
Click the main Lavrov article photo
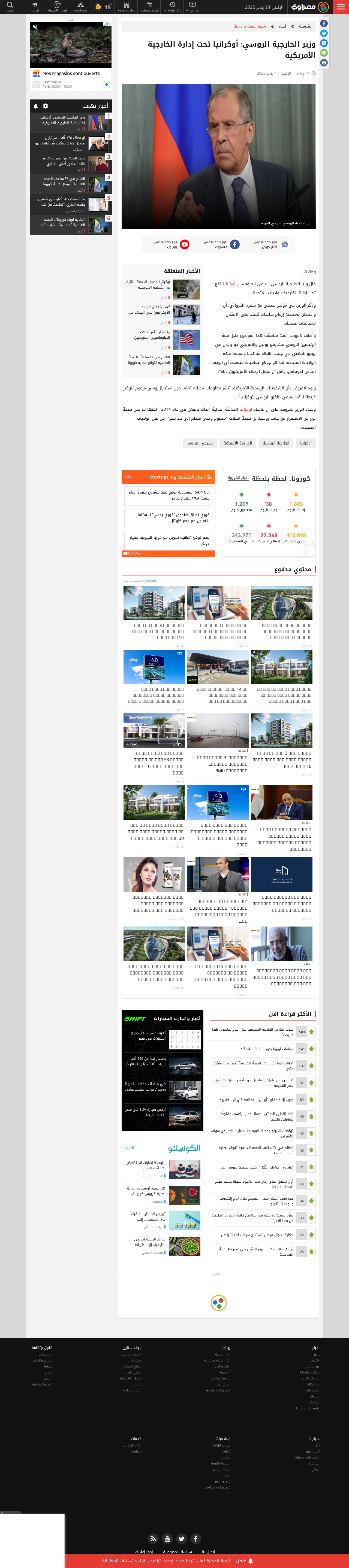coord(219,156)
